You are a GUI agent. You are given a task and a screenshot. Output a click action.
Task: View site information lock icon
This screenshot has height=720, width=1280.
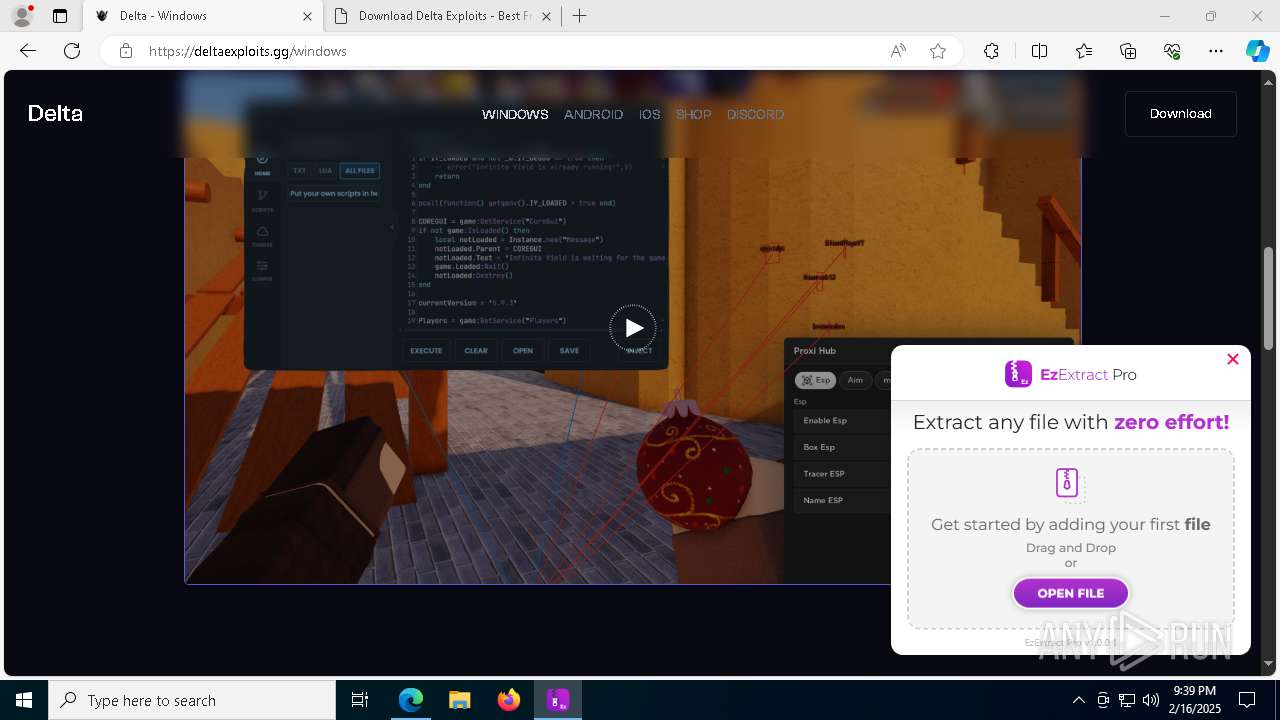126,51
